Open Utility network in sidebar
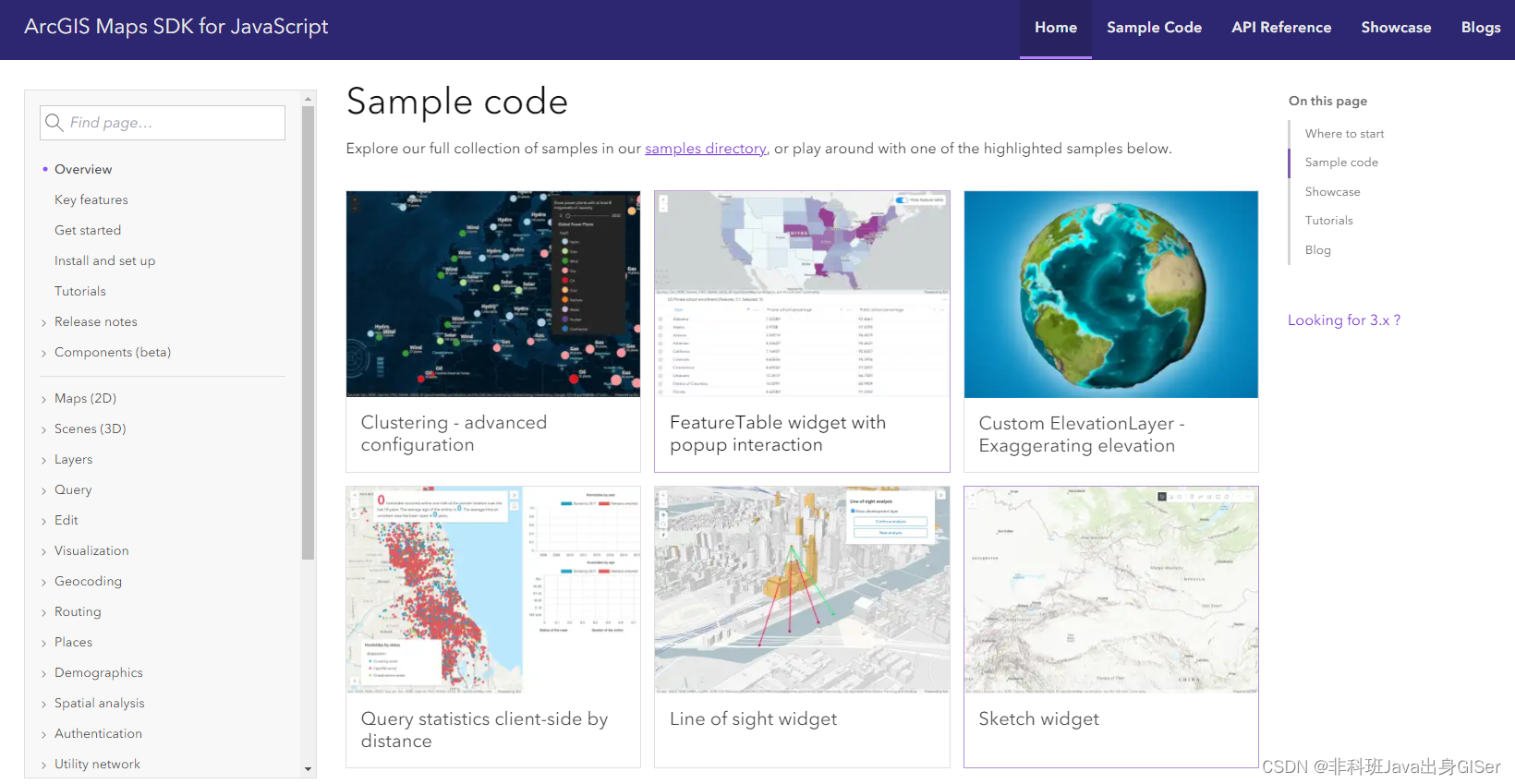The image size is (1515, 784). pos(97,764)
